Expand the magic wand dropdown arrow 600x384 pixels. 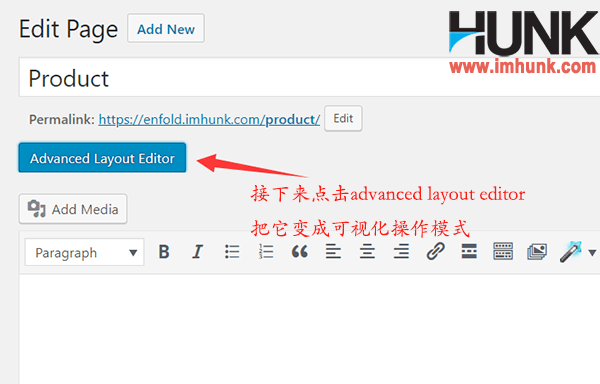[x=592, y=252]
